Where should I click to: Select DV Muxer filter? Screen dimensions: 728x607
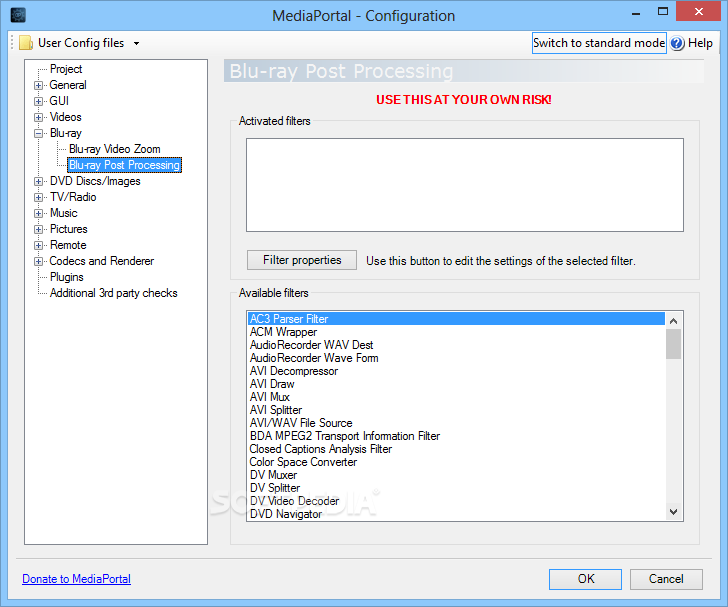(x=456, y=475)
